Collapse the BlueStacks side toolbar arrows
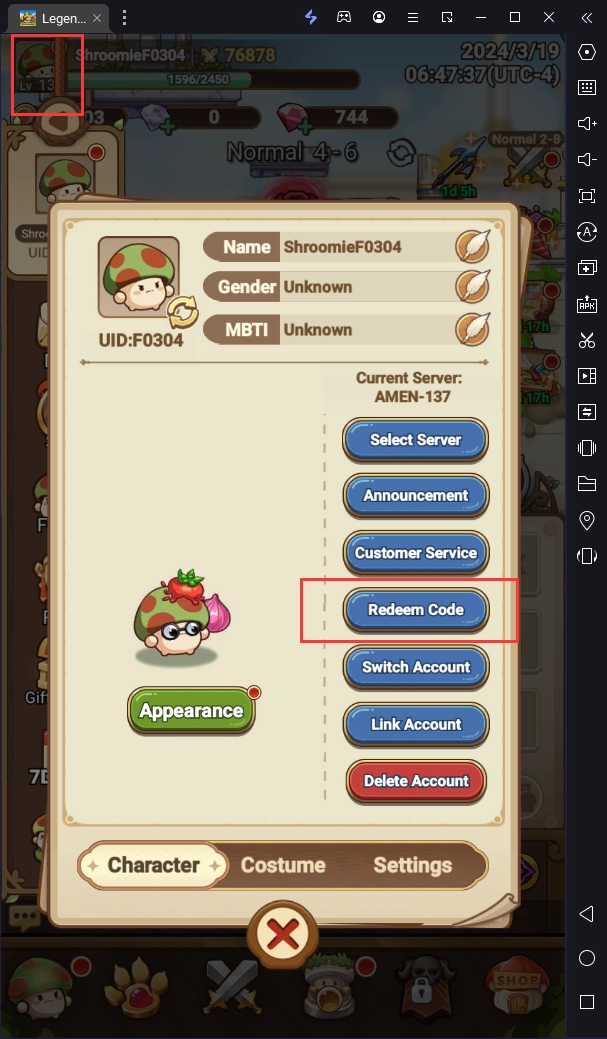The width and height of the screenshot is (607, 1039). (586, 18)
